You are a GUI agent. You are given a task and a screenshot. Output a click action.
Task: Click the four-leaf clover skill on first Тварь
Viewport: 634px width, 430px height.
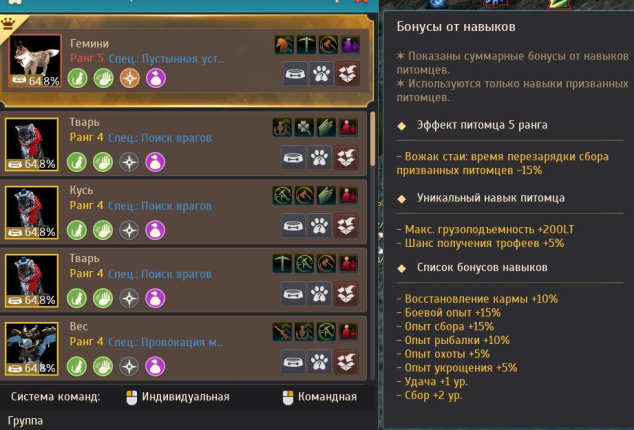coord(304,127)
